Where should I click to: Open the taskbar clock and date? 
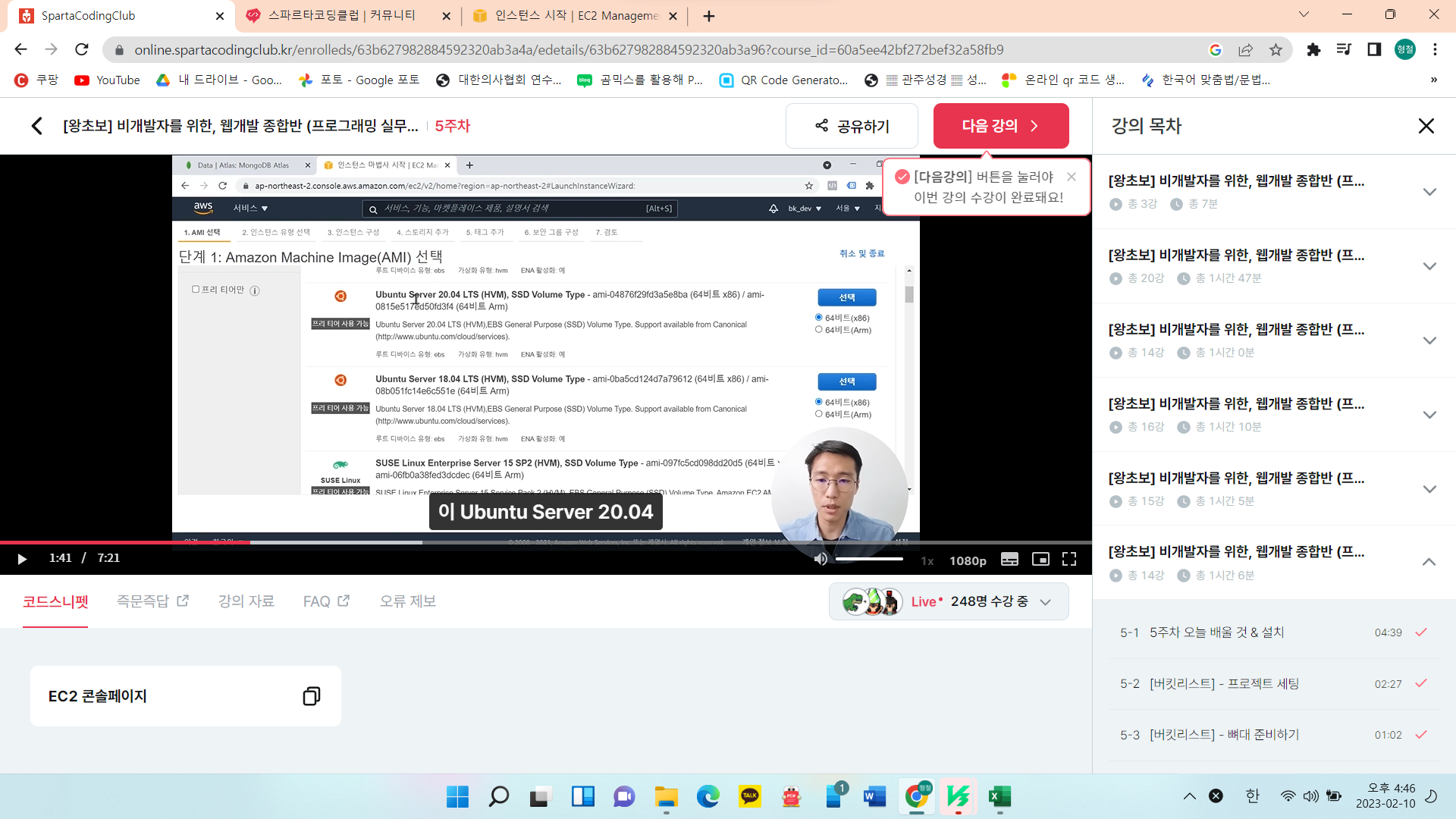point(1385,796)
